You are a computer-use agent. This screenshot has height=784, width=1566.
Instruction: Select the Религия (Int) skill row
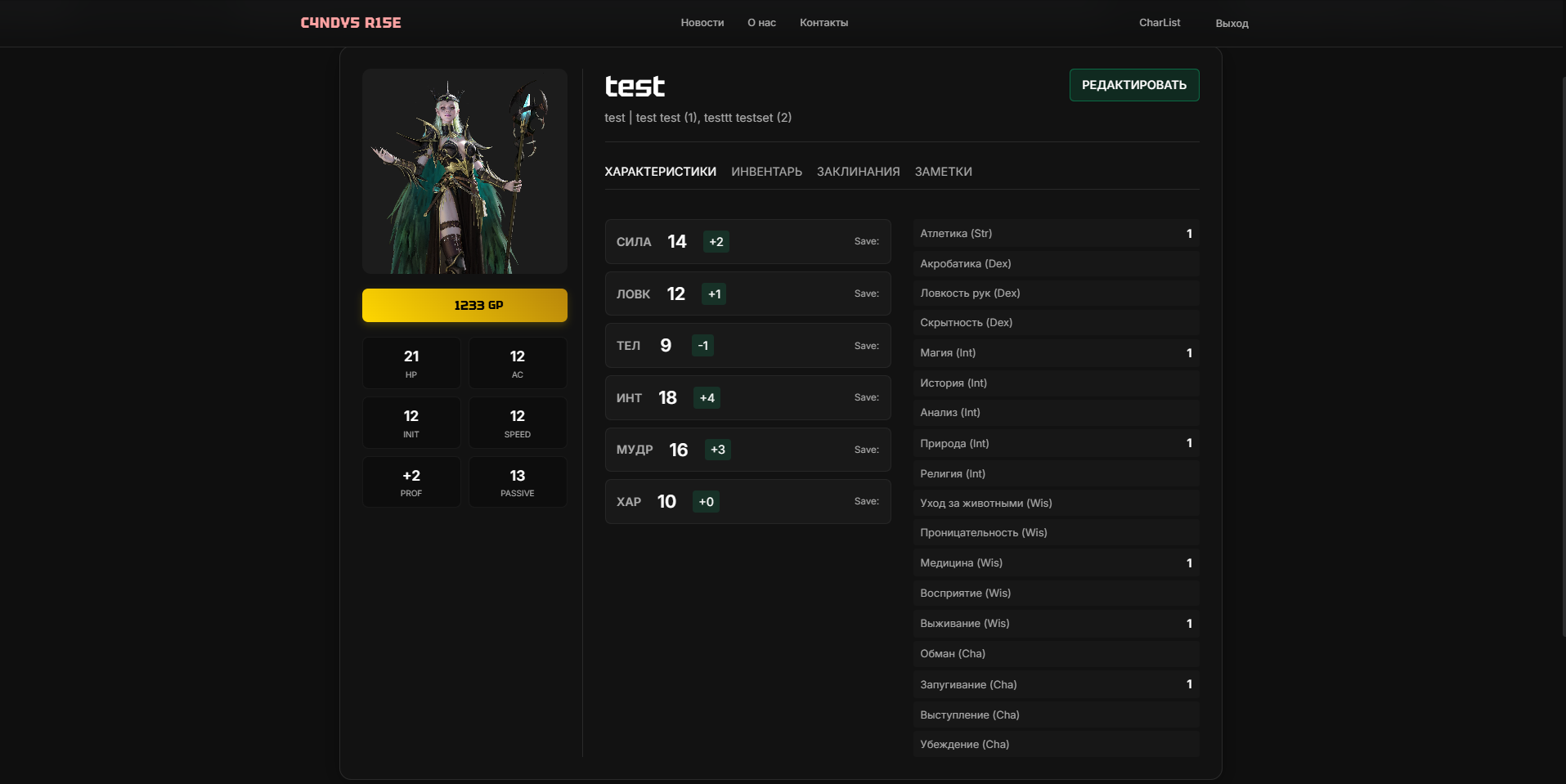tap(1056, 473)
